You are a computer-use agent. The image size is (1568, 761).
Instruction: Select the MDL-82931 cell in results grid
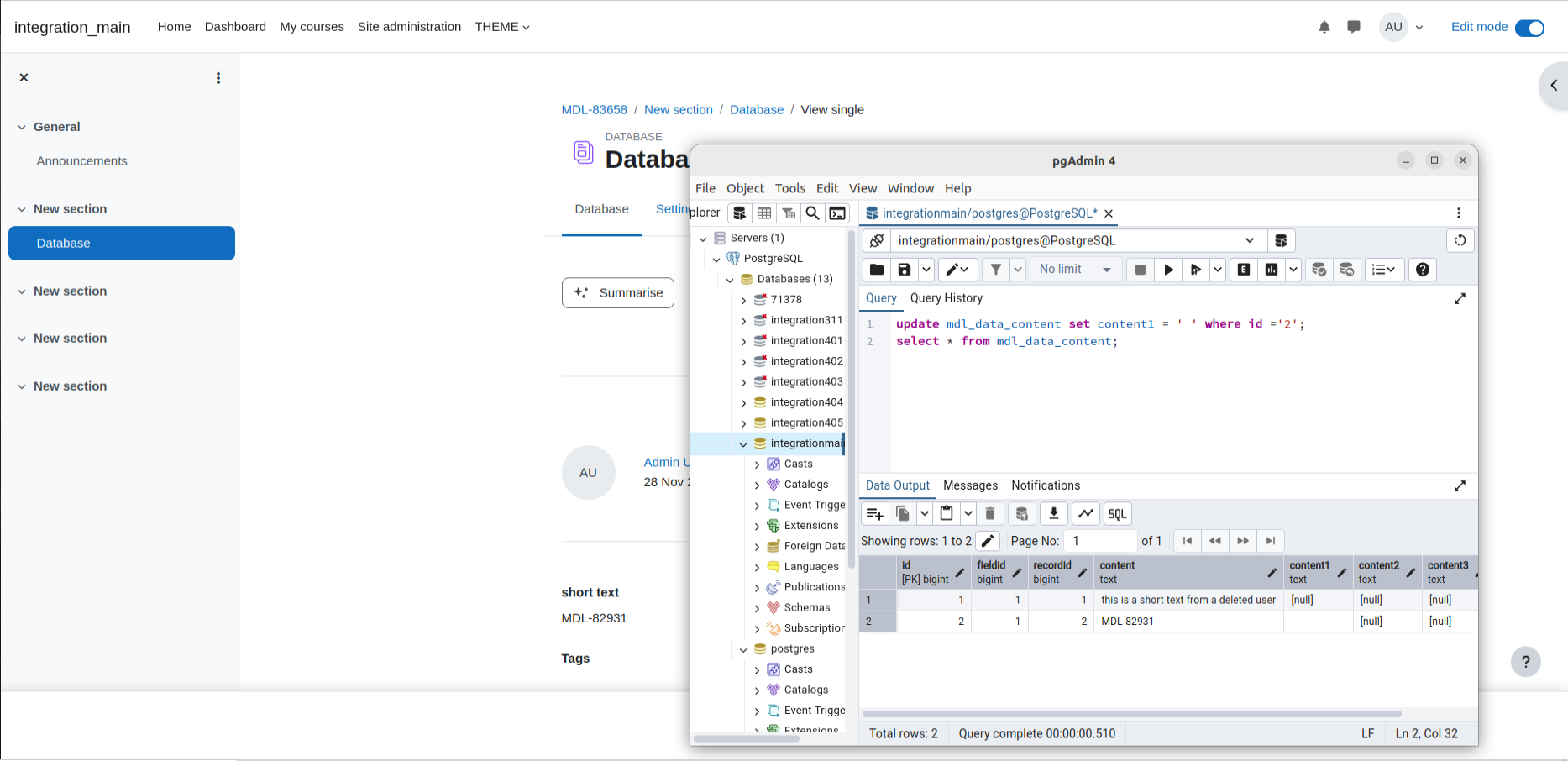(x=1188, y=622)
